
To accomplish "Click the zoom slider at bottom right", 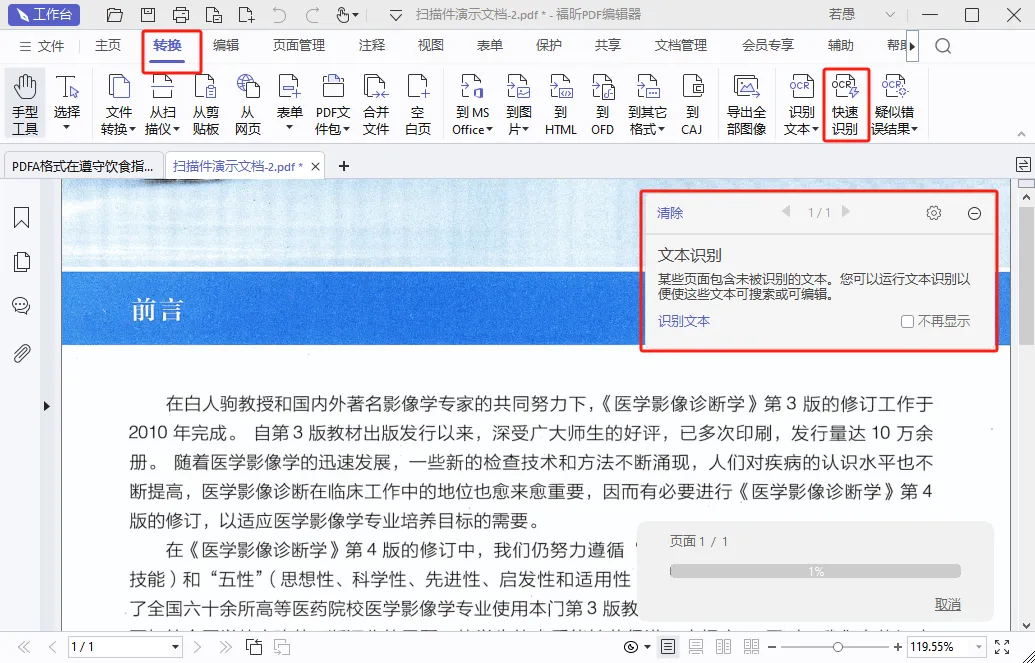I will 840,648.
